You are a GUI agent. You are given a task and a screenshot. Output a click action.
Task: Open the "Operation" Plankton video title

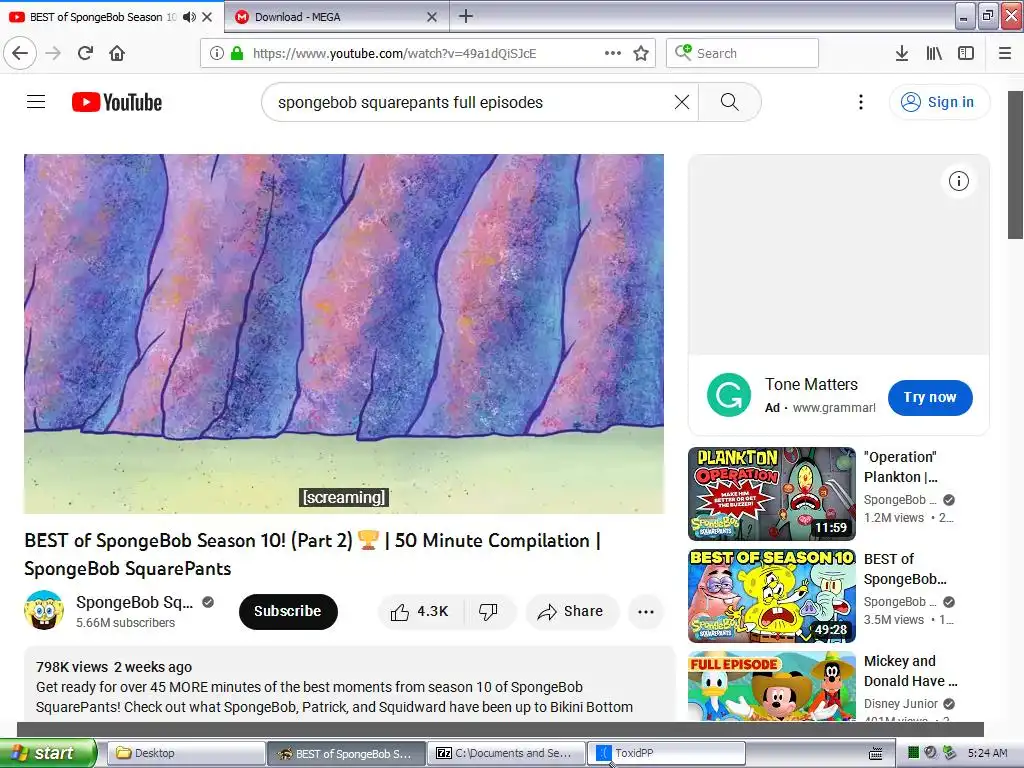(901, 467)
